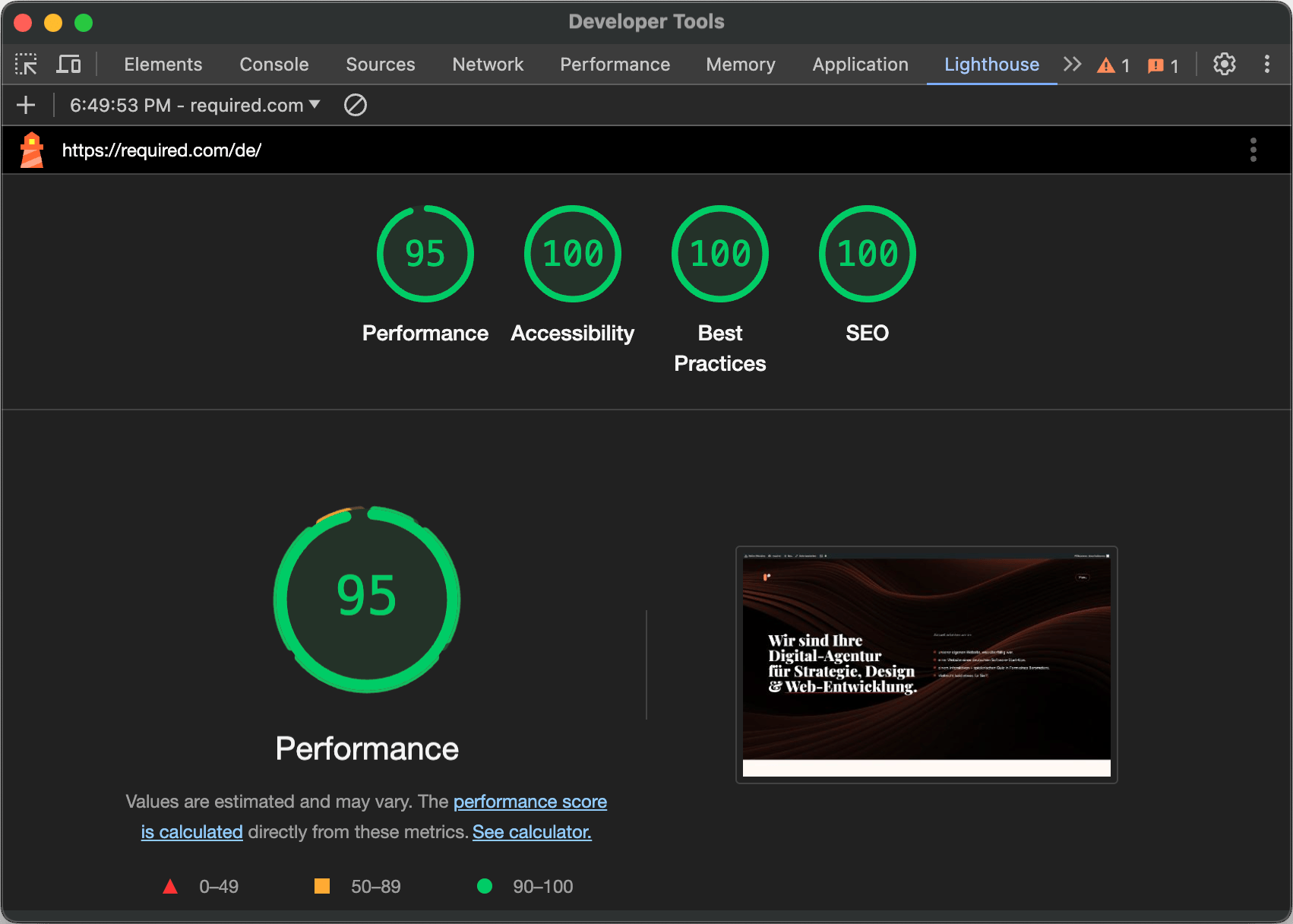Enlarge the page screenshot thumbnail
1293x924 pixels.
tap(926, 664)
